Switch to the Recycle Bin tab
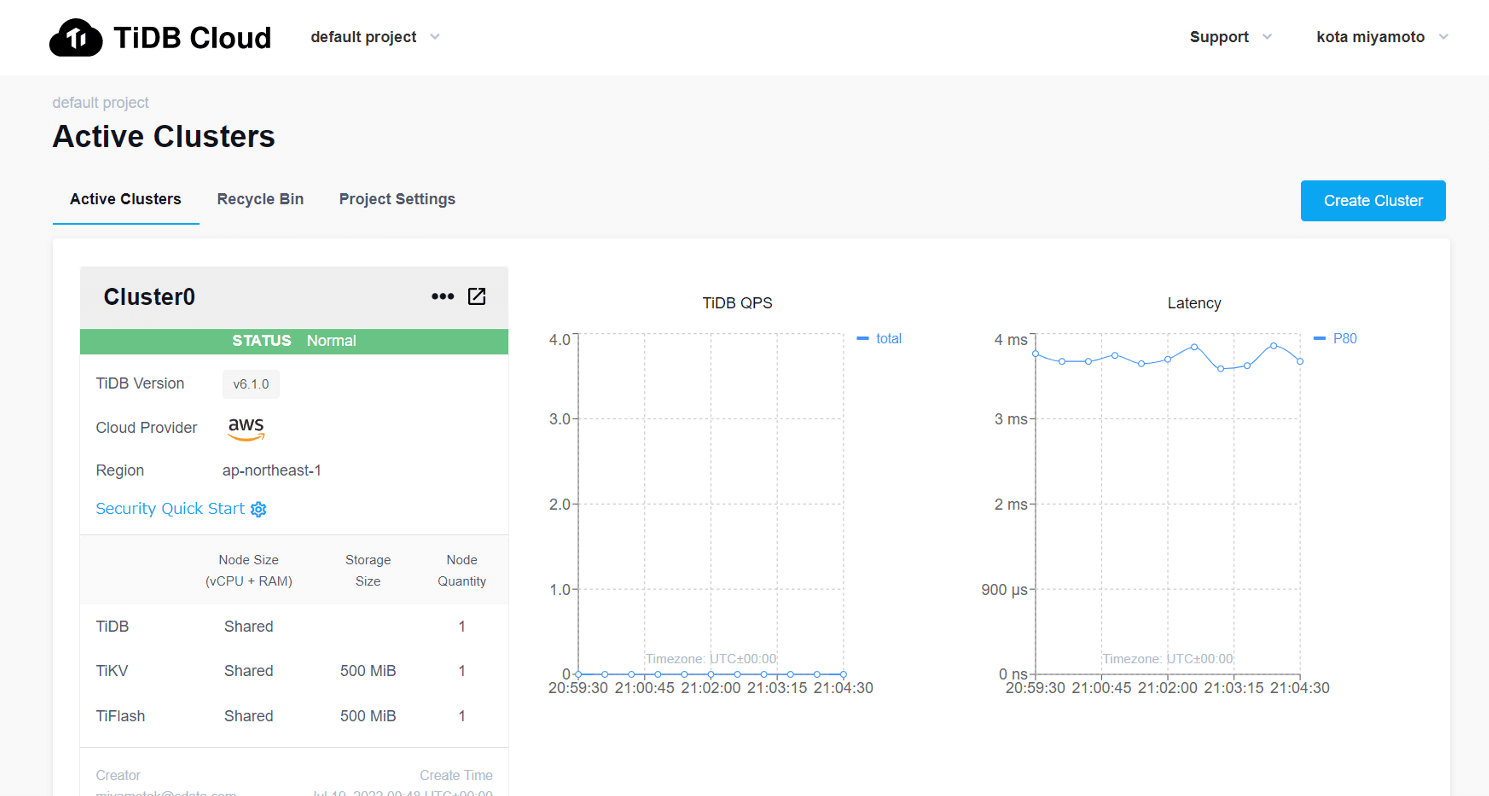 [x=260, y=199]
